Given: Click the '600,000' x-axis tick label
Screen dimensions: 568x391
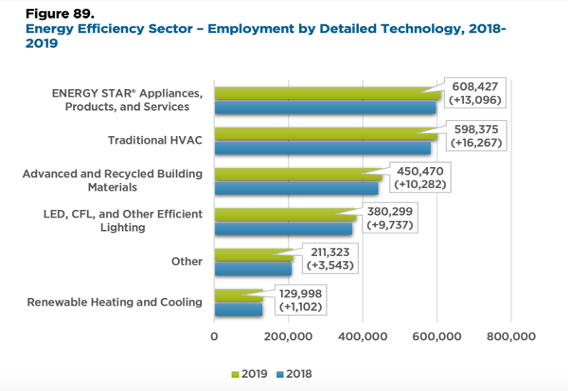Looking at the screenshot, I should click(437, 337).
